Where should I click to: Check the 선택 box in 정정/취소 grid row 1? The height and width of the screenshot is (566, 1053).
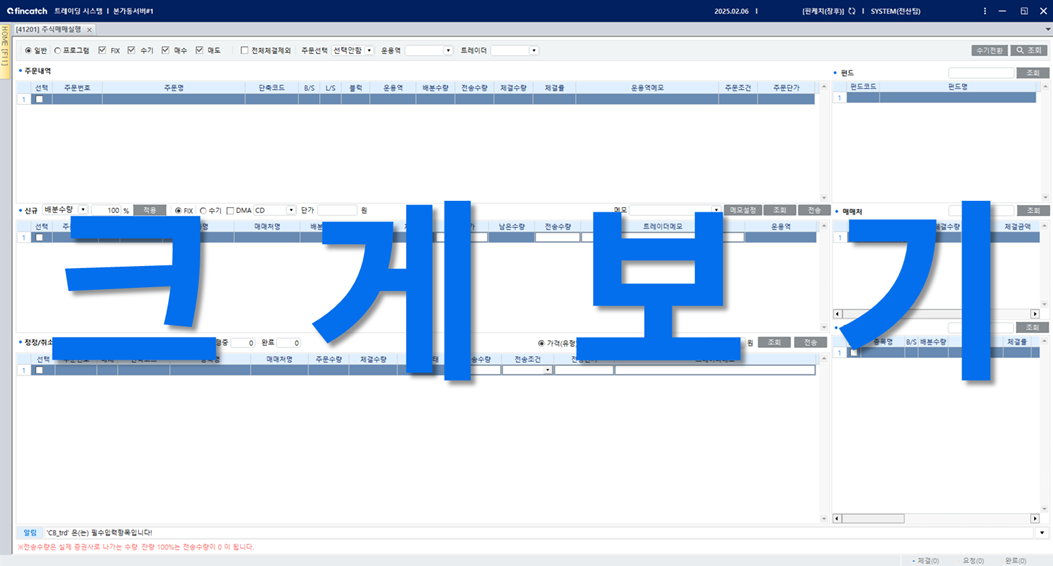point(39,370)
